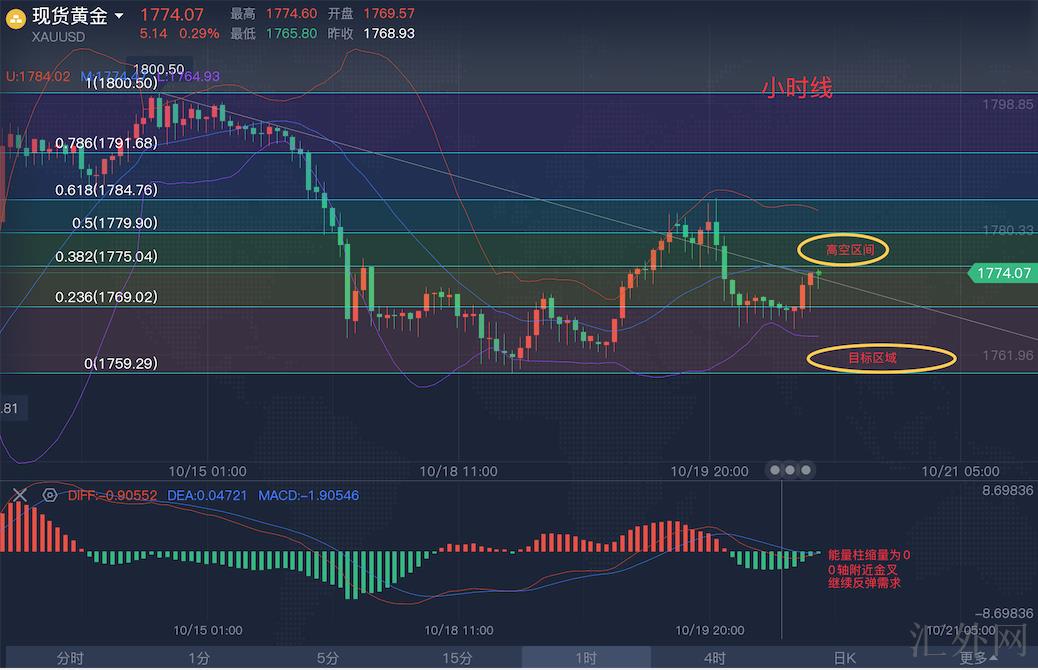Viewport: 1038px width, 670px height.
Task: Click the XAUUSD ticker label
Action: (59, 37)
